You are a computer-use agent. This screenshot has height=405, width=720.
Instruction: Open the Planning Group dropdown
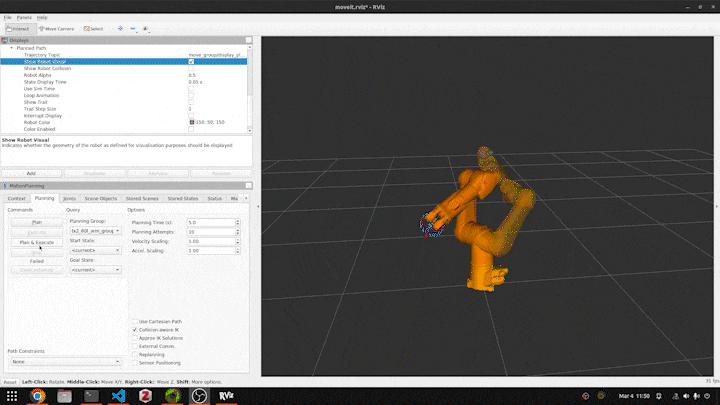pos(95,231)
